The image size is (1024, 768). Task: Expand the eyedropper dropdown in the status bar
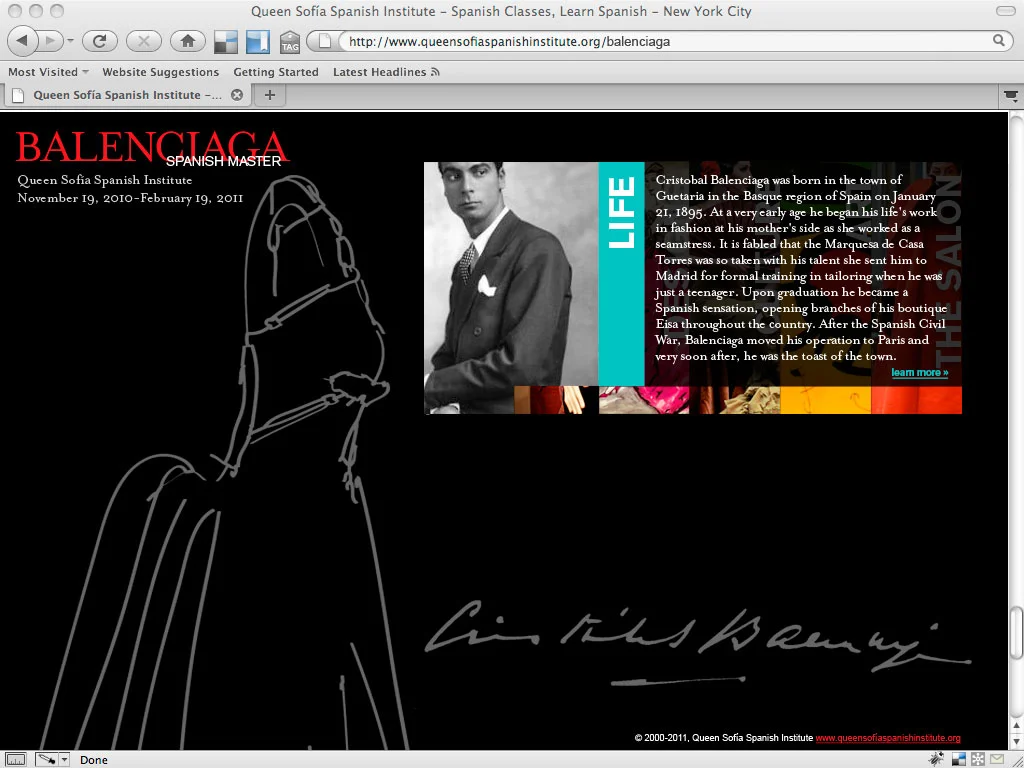tap(62, 759)
